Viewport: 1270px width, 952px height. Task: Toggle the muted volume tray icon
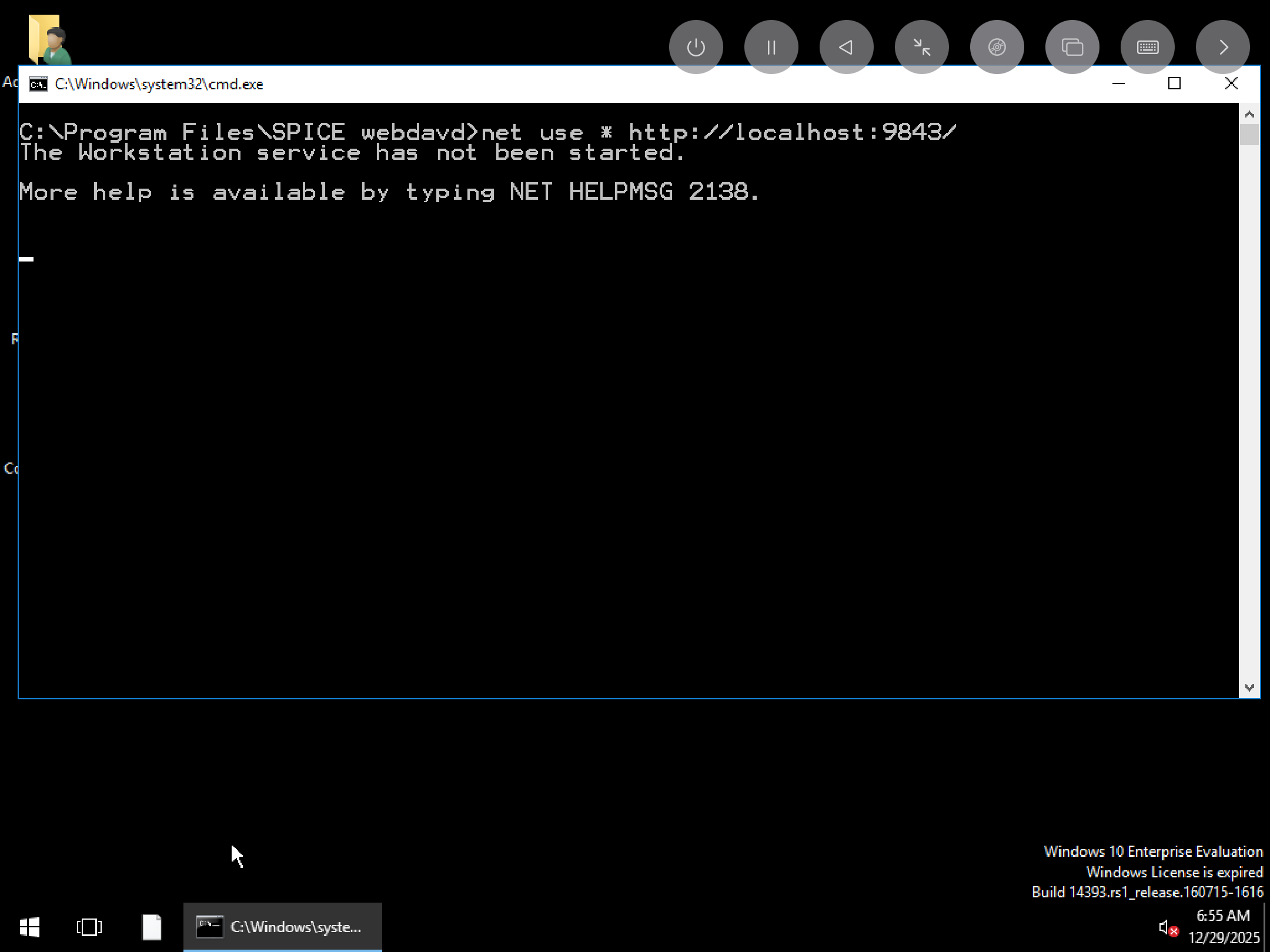coord(1167,928)
